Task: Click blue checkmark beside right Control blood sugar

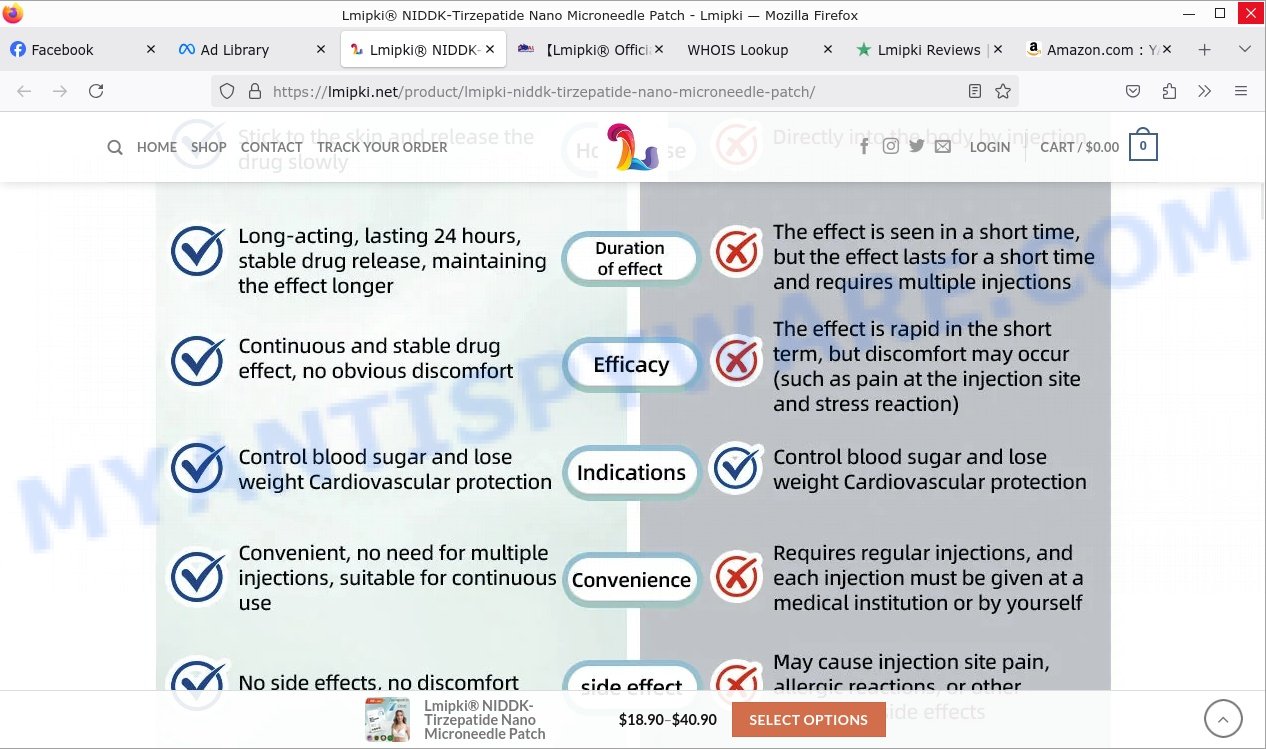Action: [737, 468]
